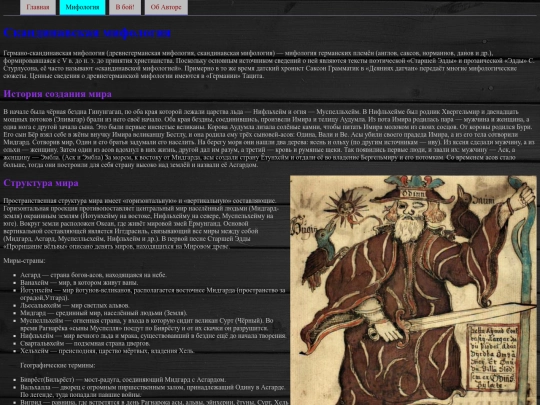Click the Географические термины: label

point(58,365)
